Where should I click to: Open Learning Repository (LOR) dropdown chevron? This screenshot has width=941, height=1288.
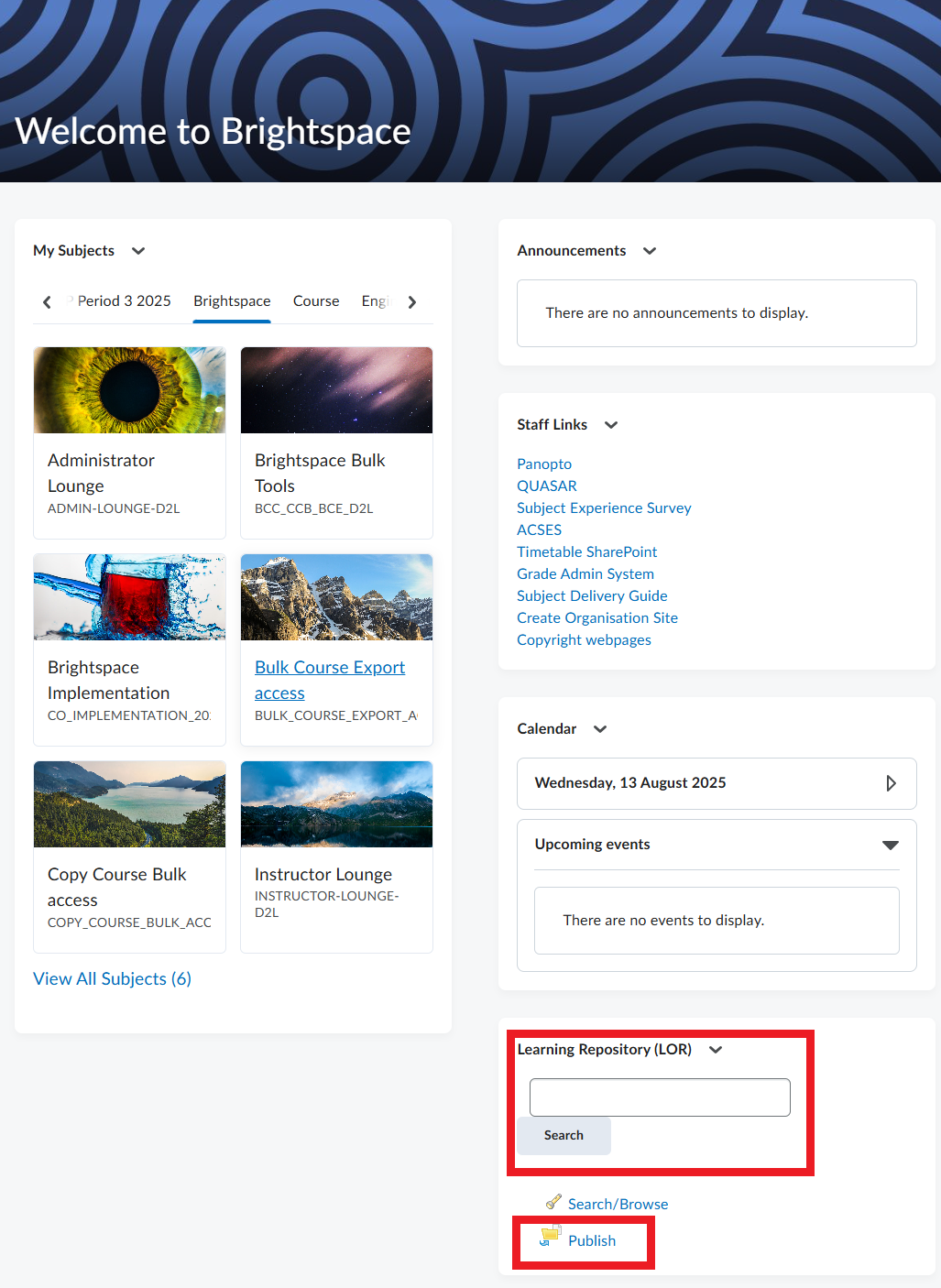coord(716,1050)
